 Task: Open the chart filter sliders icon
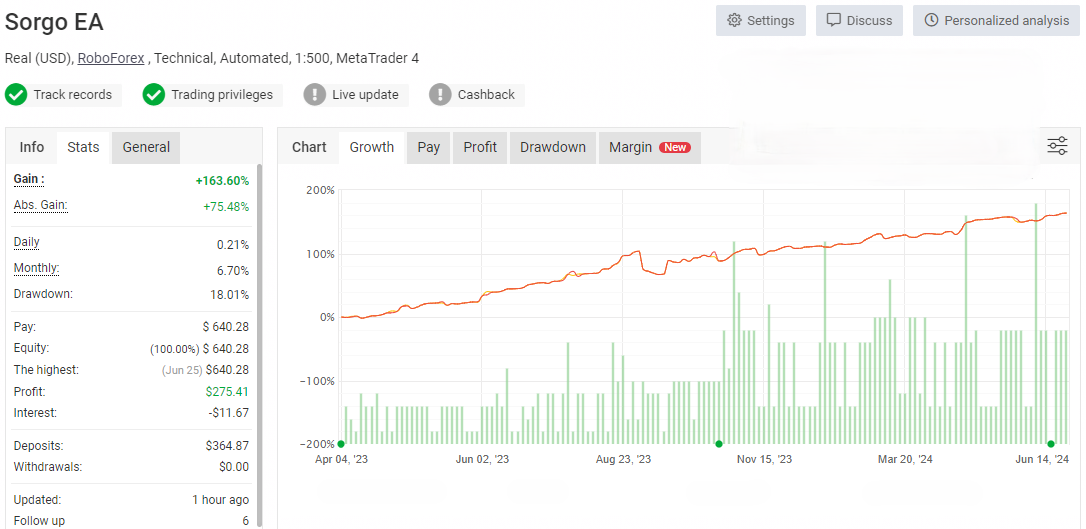1057,147
